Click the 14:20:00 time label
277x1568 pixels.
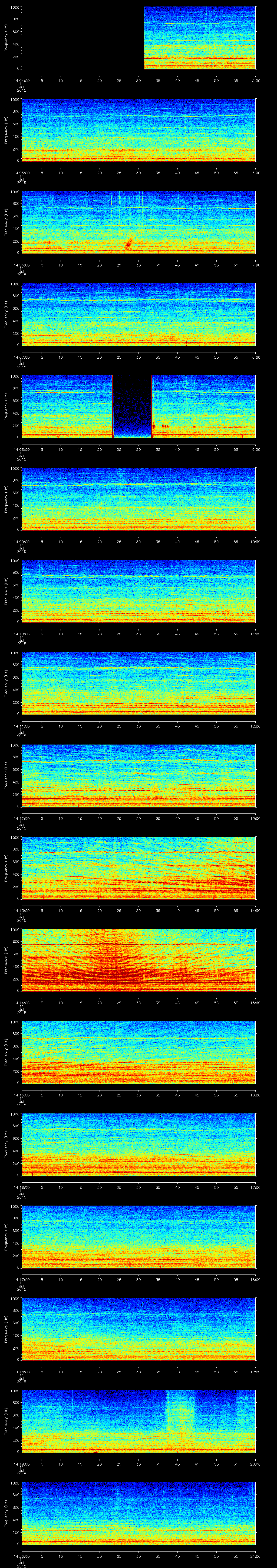tap(21, 1556)
